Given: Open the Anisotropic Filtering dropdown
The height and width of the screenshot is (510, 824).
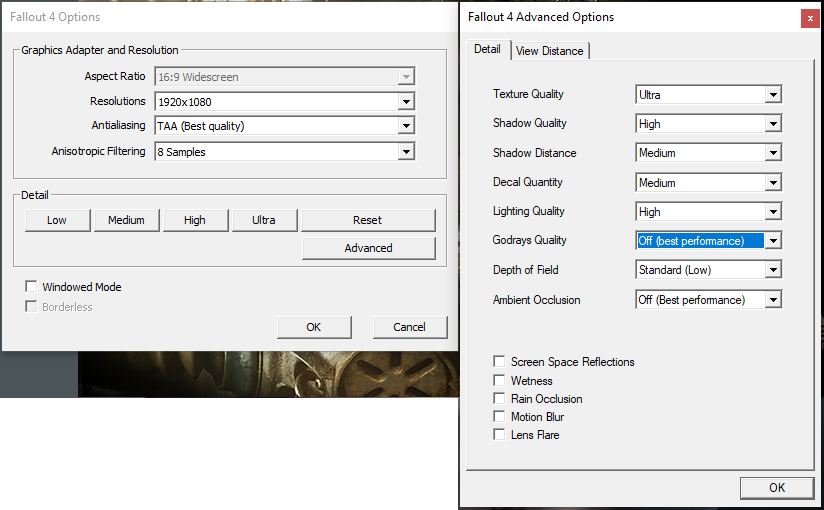Looking at the screenshot, I should 285,152.
